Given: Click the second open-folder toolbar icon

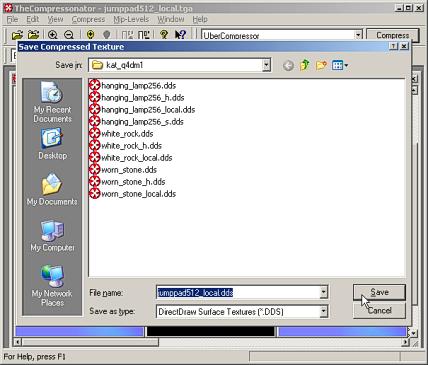Looking at the screenshot, I should (x=33, y=34).
